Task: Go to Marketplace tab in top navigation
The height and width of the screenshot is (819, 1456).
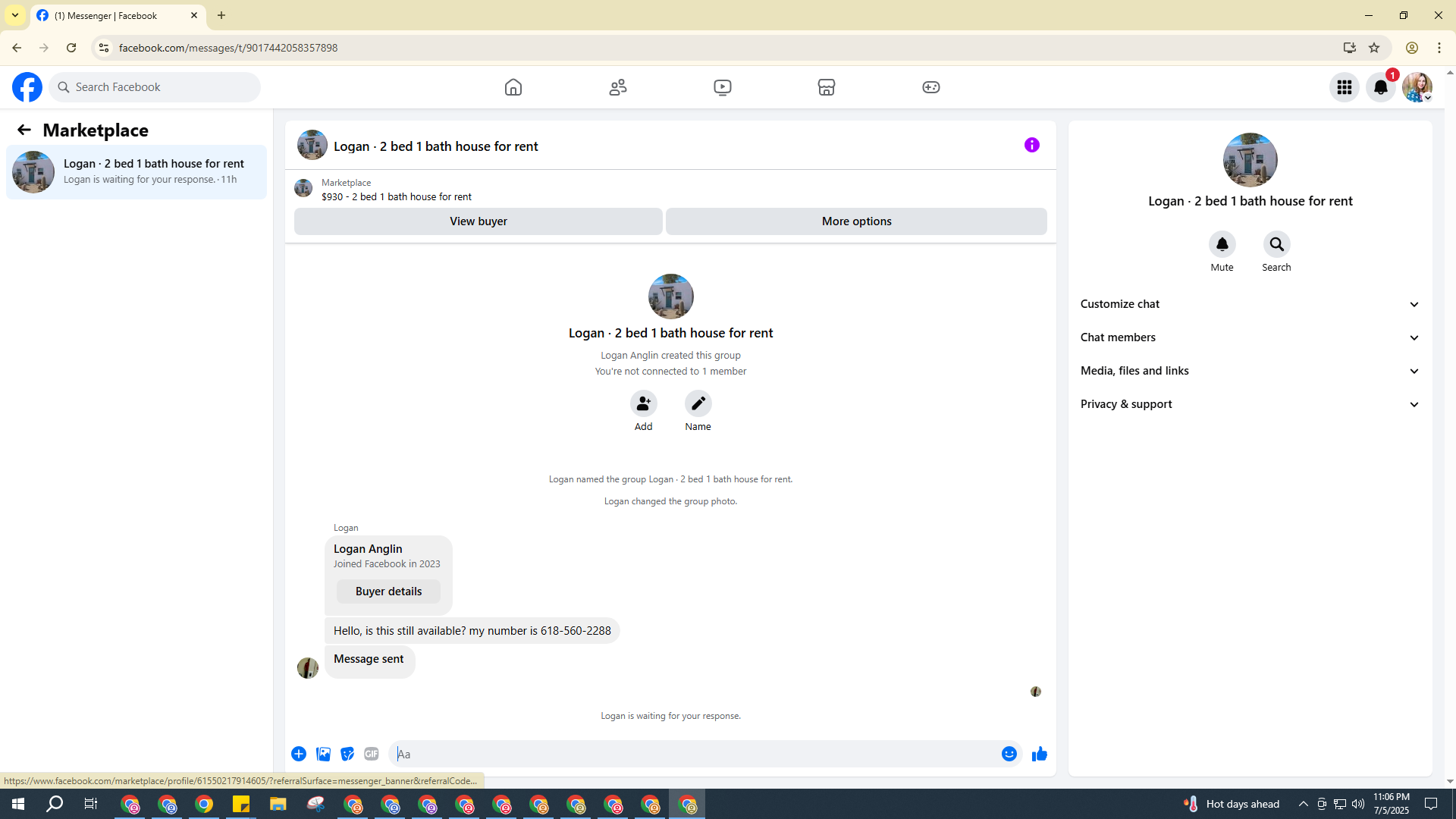Action: [827, 87]
